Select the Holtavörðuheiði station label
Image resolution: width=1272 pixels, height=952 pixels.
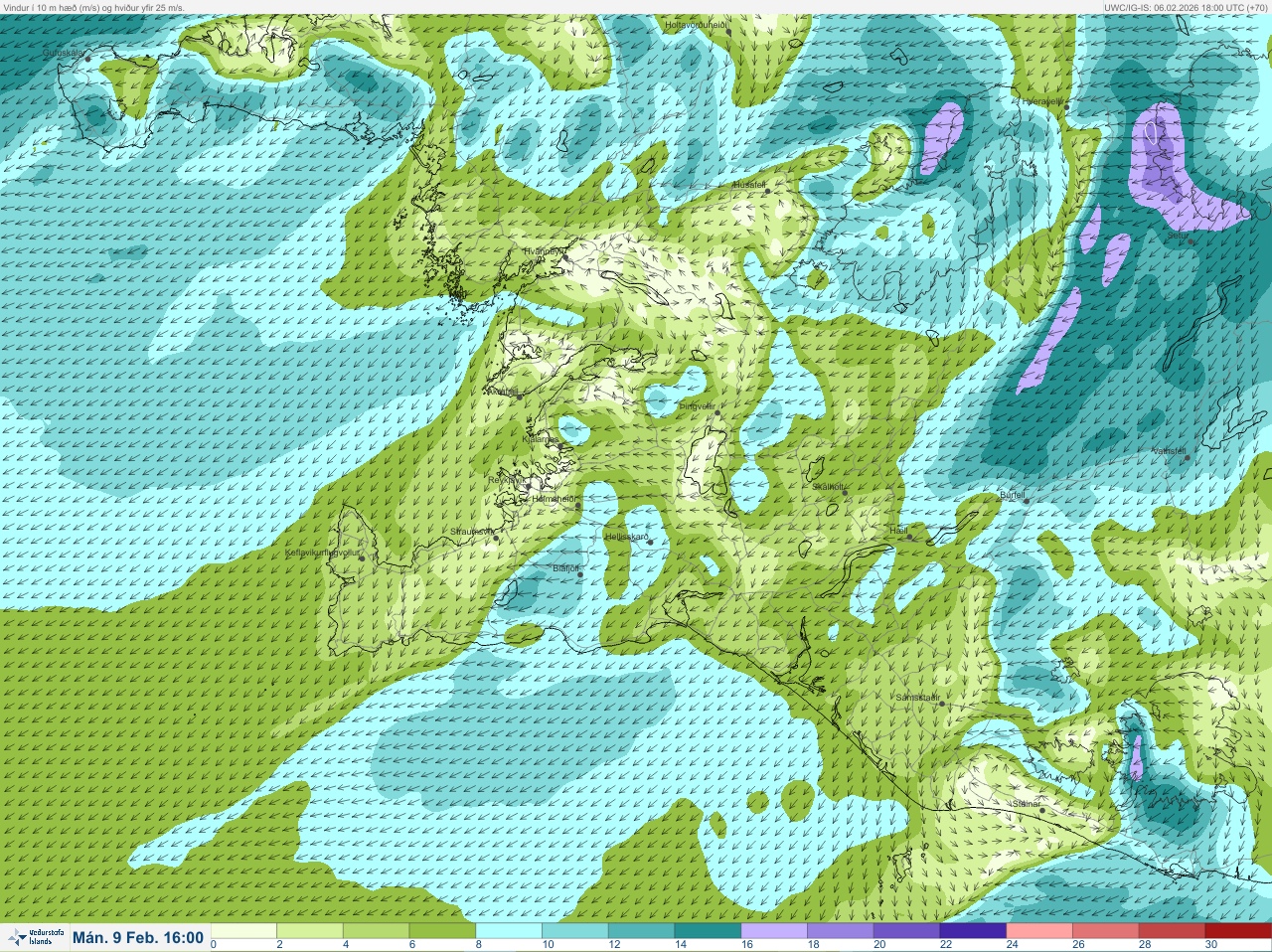point(697,24)
